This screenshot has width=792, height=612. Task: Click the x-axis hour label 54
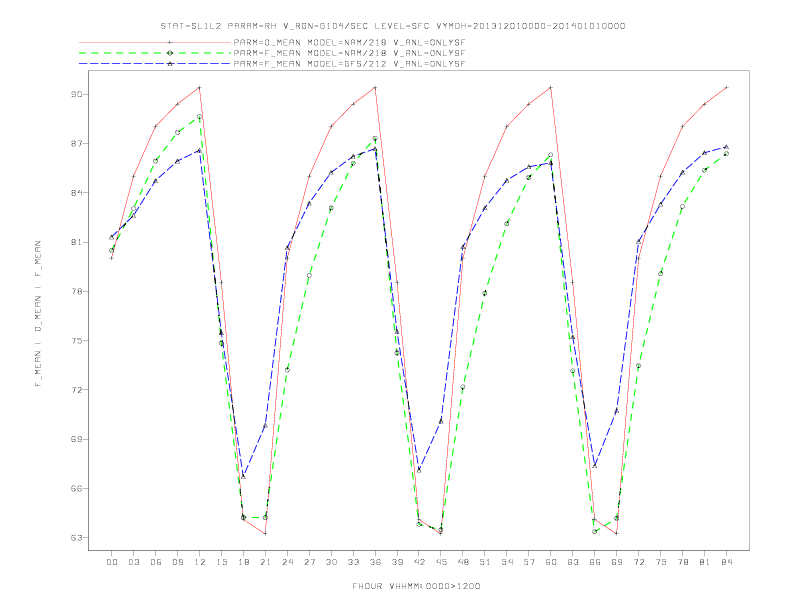tap(507, 562)
